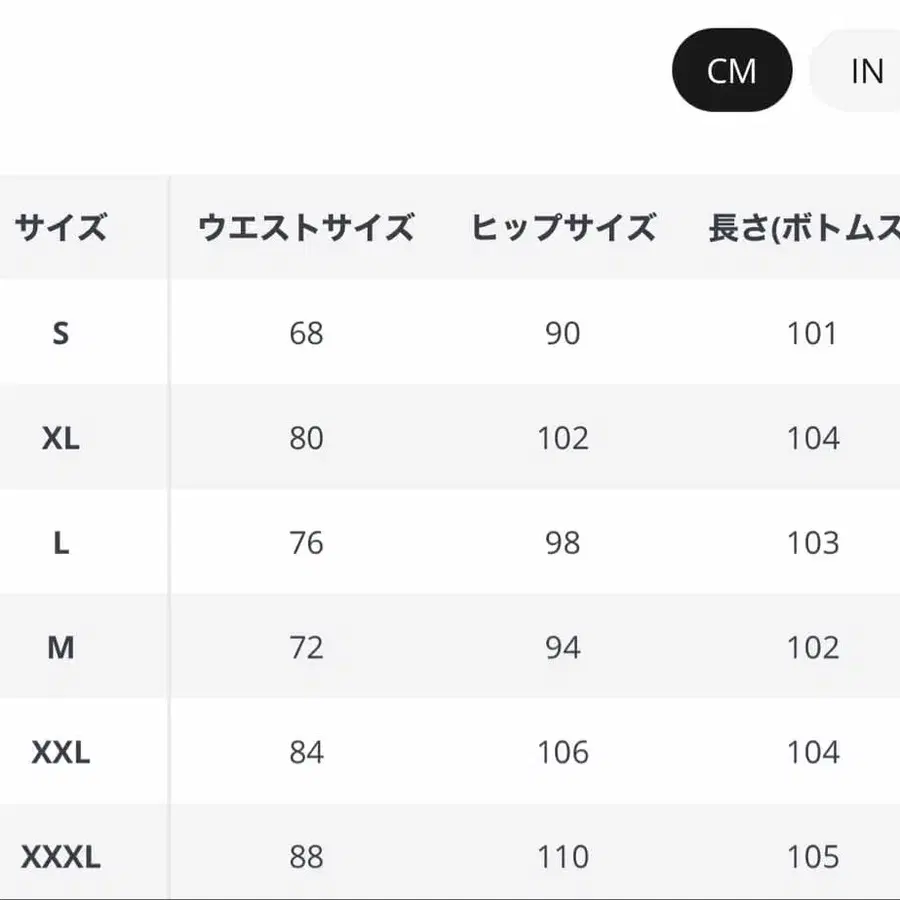Click hip value 102 for size XL

click(563, 438)
